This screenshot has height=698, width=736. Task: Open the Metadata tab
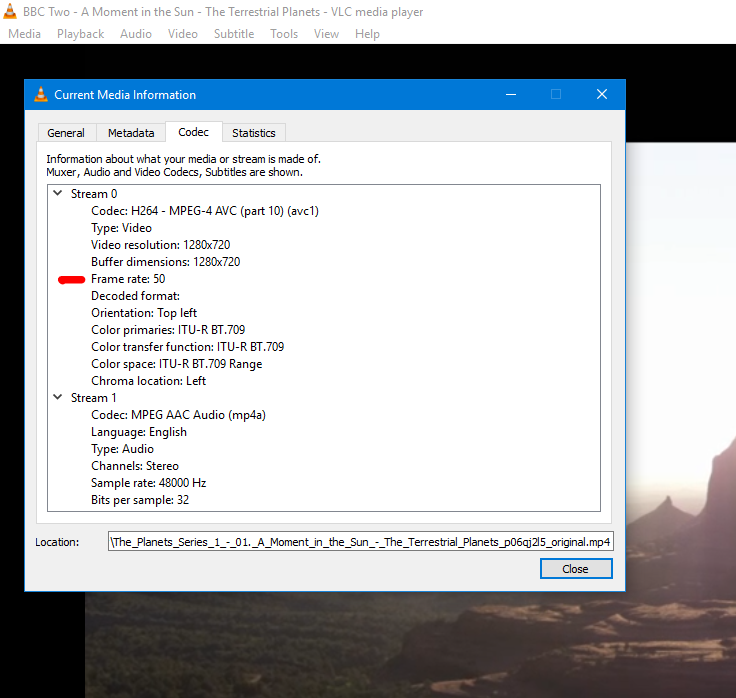pyautogui.click(x=131, y=133)
